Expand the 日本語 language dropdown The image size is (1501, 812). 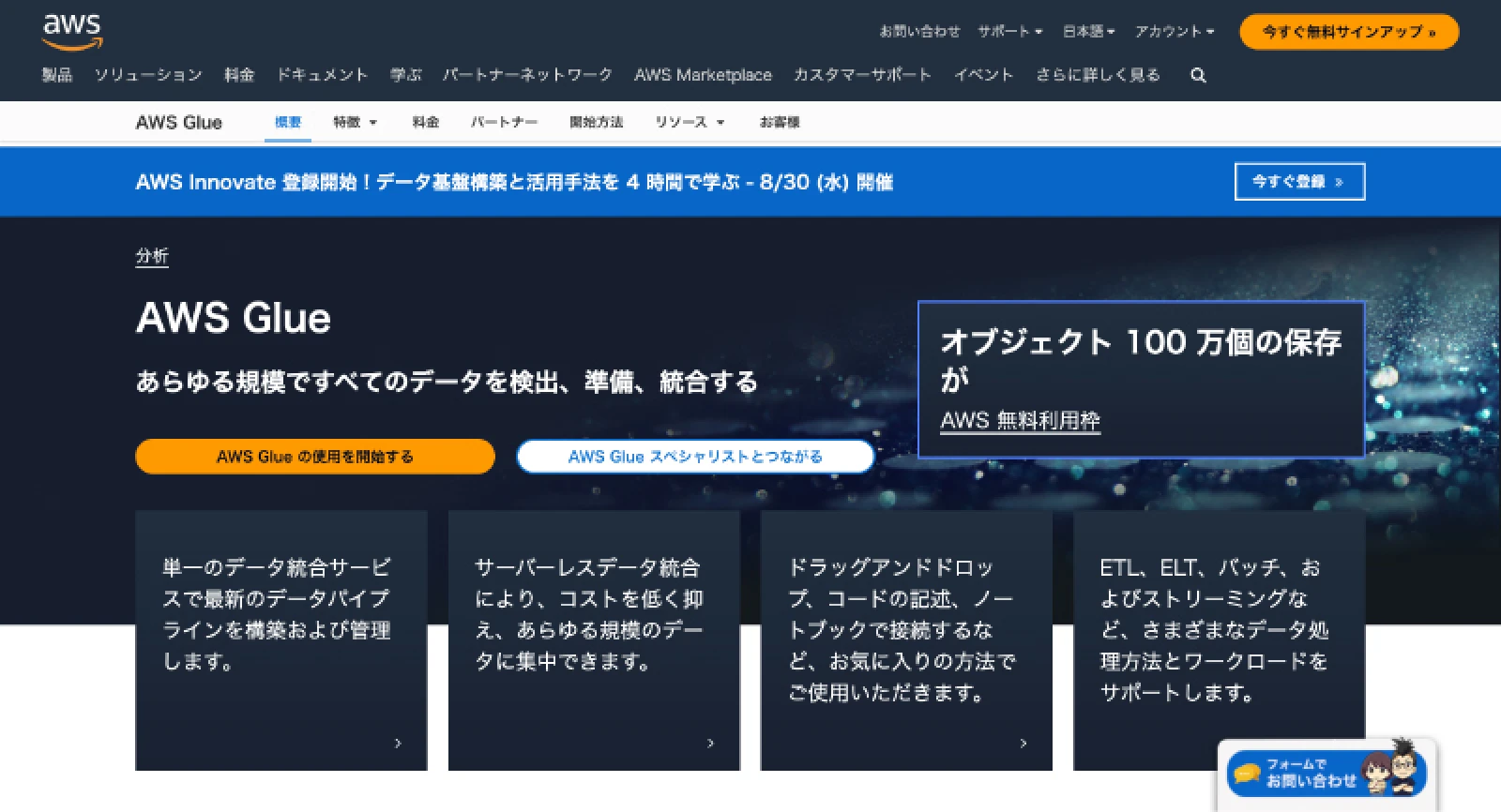pos(1088,31)
